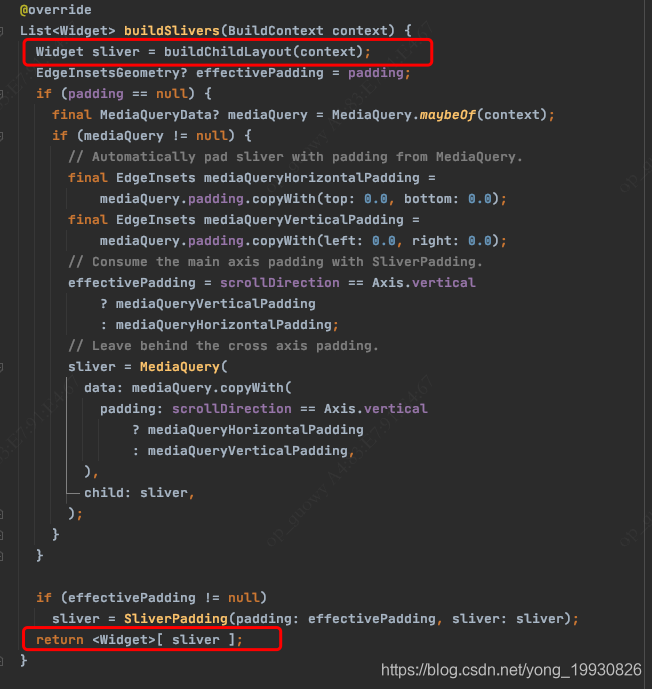Click the 'Leave behind the cross axis' comment
Screen dimensions: 652x689
(224, 346)
